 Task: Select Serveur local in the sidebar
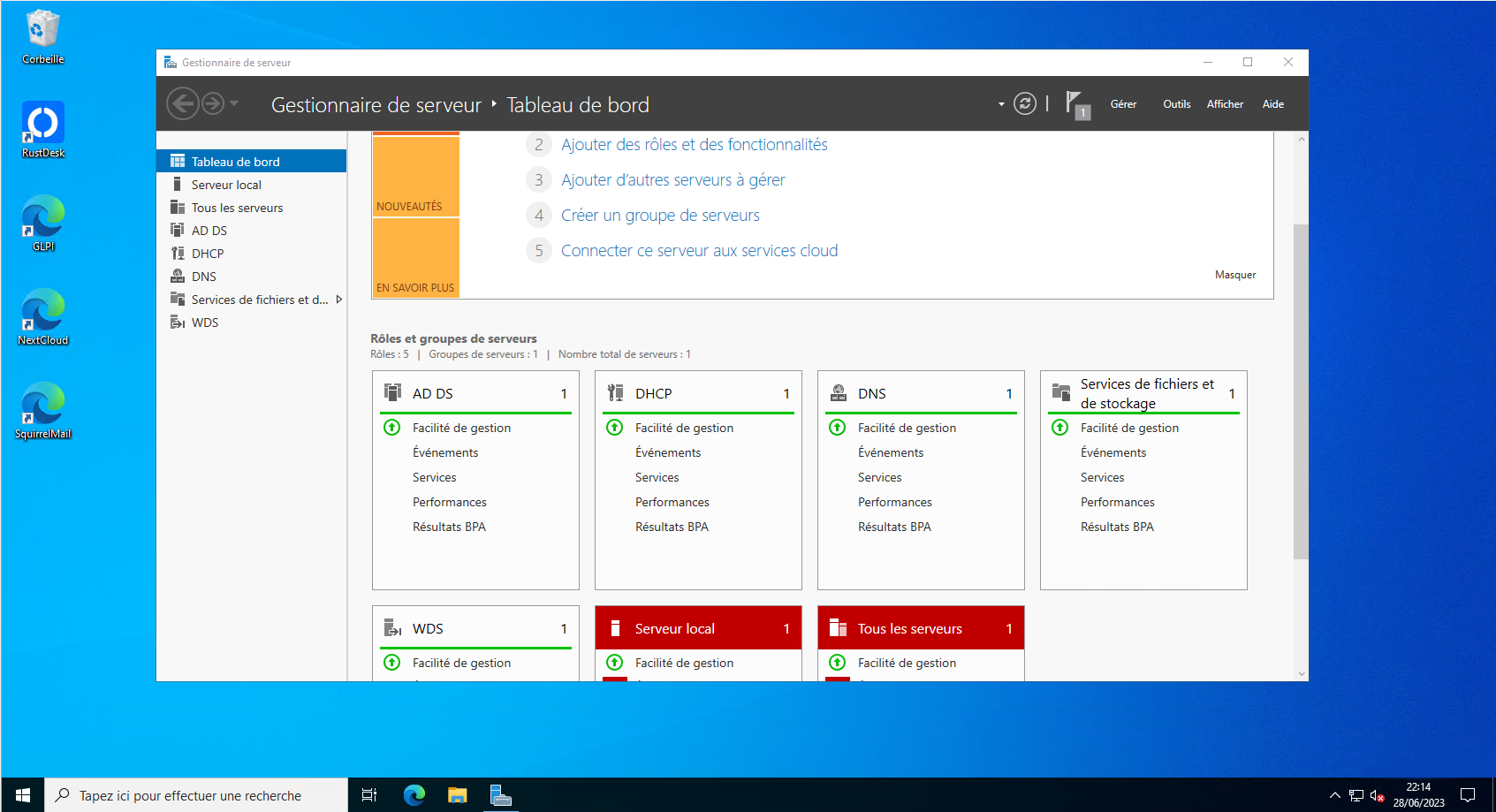pos(226,185)
